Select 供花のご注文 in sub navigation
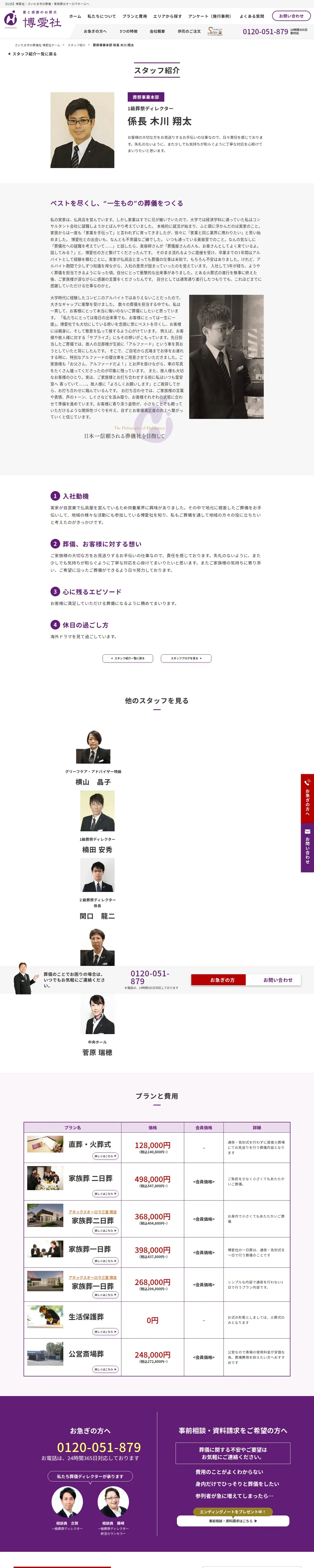 click(x=189, y=31)
